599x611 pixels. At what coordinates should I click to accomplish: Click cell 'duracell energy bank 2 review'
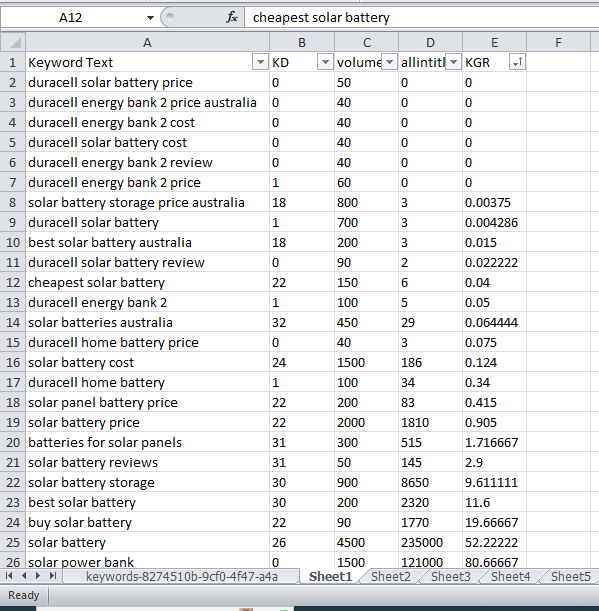(147, 162)
